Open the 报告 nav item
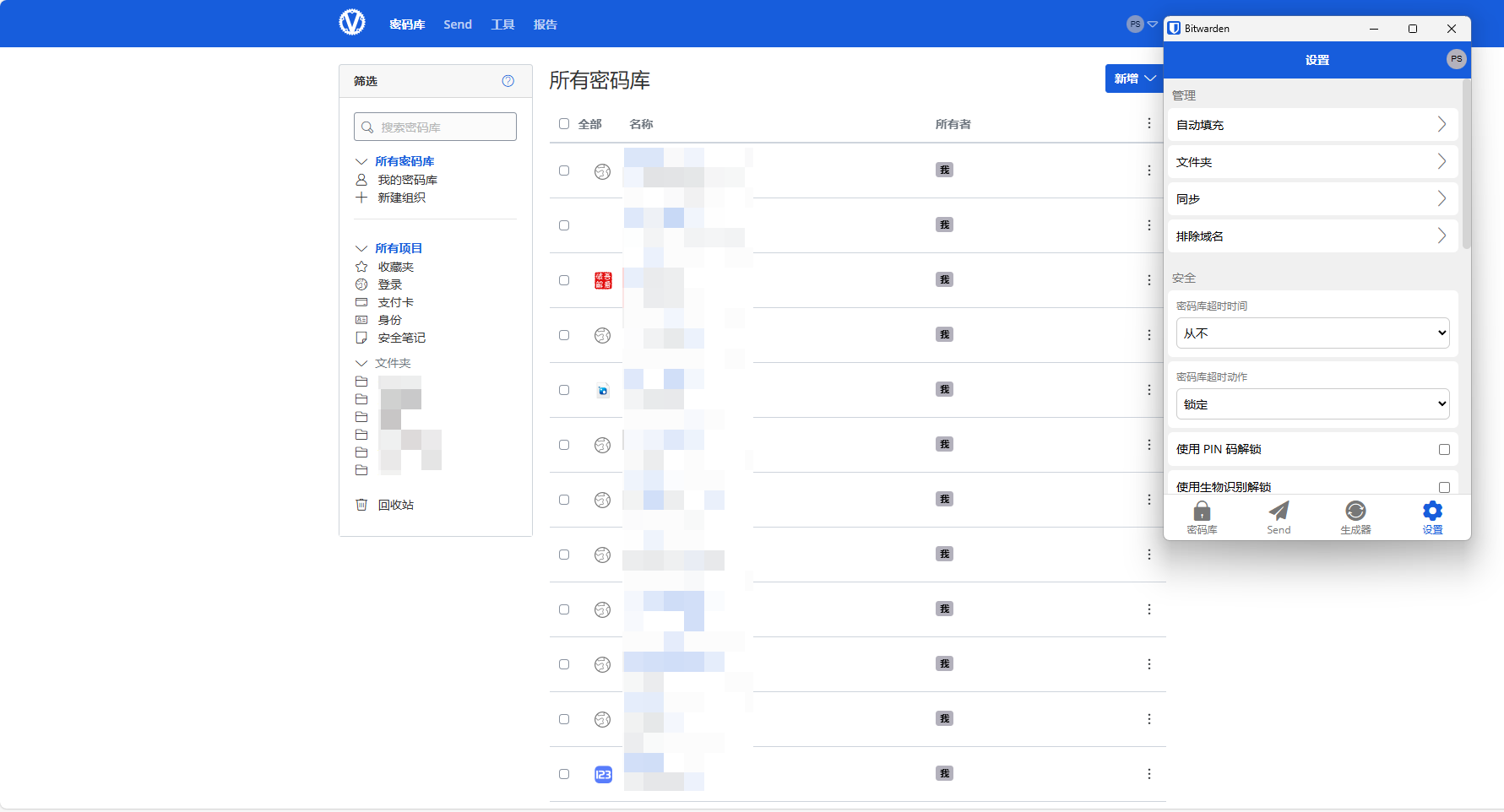This screenshot has height=812, width=1504. [546, 24]
